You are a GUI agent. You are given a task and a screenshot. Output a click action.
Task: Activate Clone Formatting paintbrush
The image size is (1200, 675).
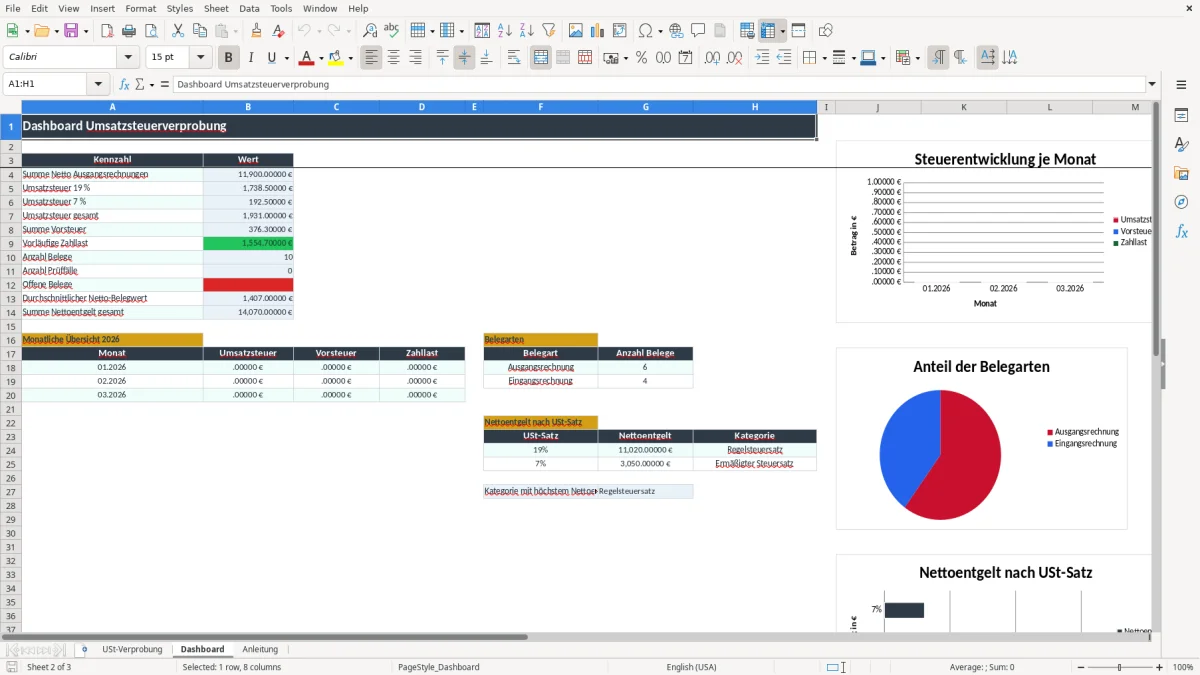[x=257, y=31]
